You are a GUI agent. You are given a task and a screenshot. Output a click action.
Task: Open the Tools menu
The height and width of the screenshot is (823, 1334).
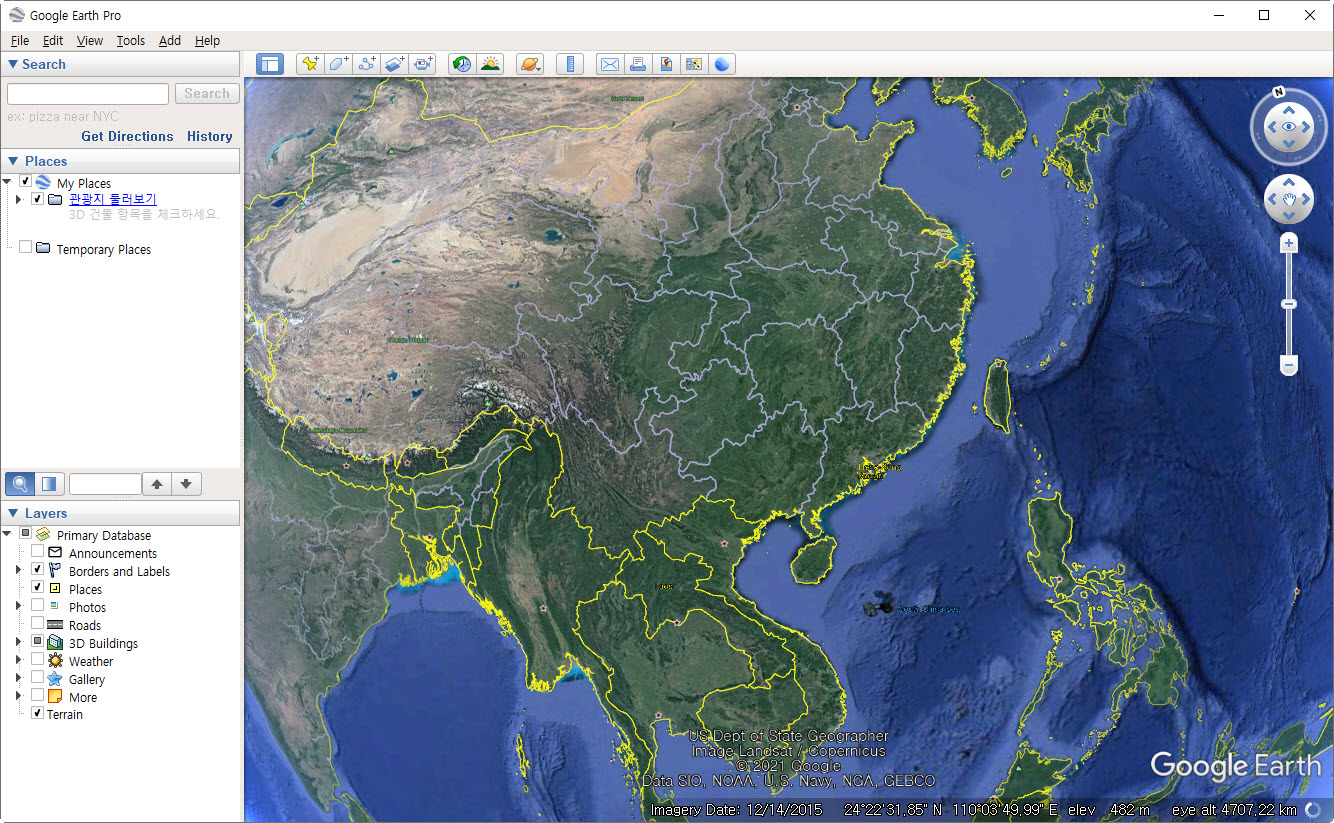(130, 41)
